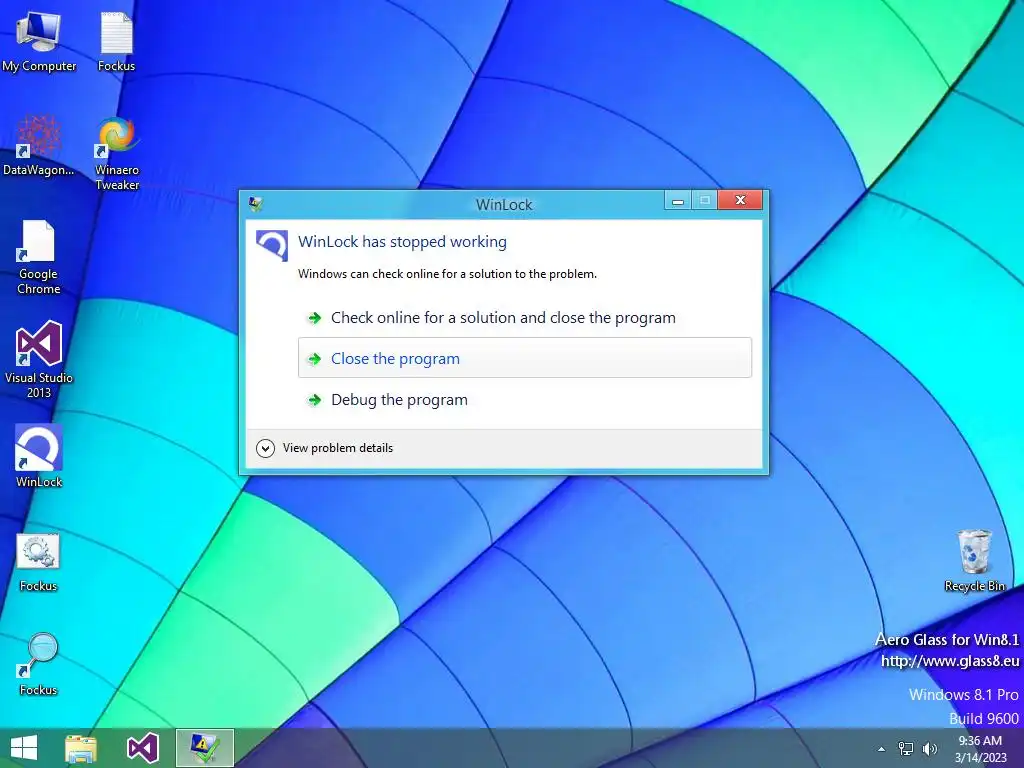Viewport: 1024px width, 768px height.
Task: Select the Google Chrome desktop shortcut
Action: 39,257
